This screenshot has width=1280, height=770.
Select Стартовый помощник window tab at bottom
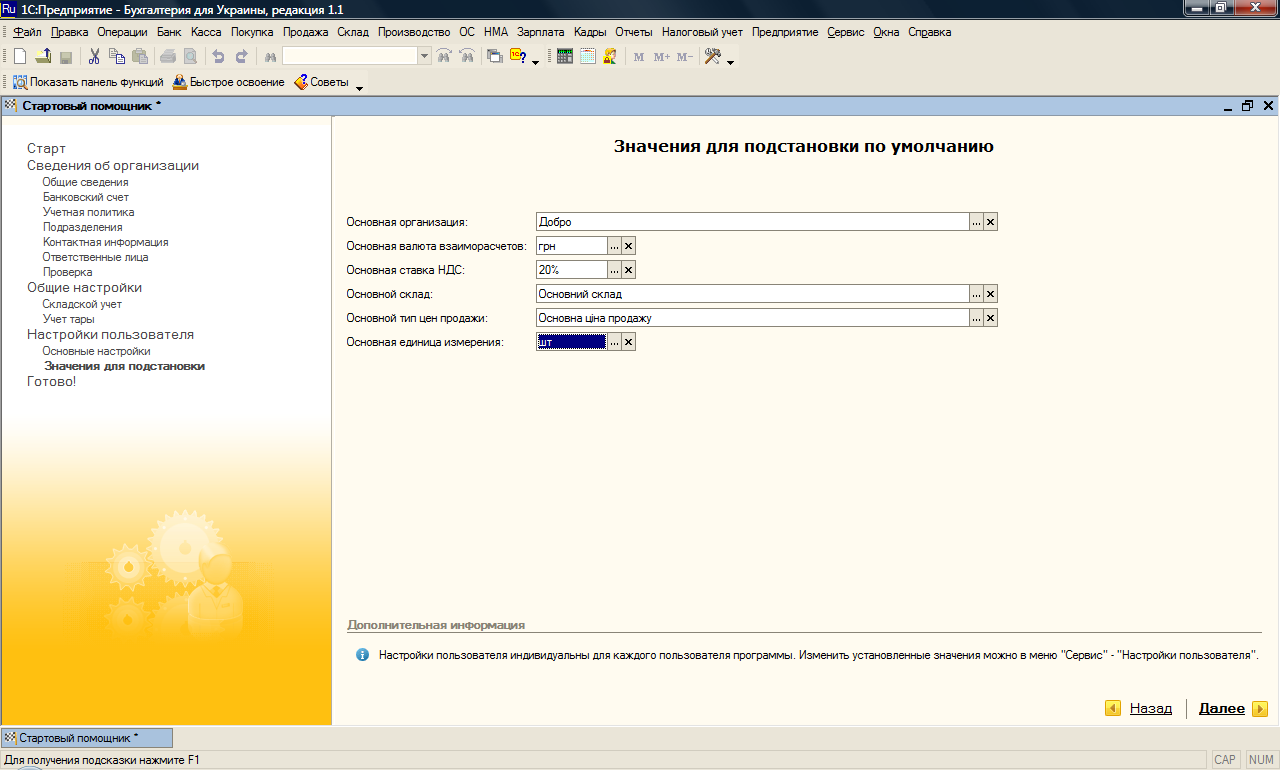point(87,738)
